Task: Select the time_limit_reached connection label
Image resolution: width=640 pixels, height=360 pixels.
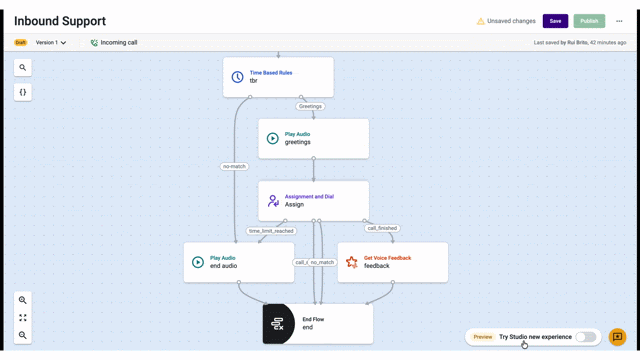Action: (271, 231)
